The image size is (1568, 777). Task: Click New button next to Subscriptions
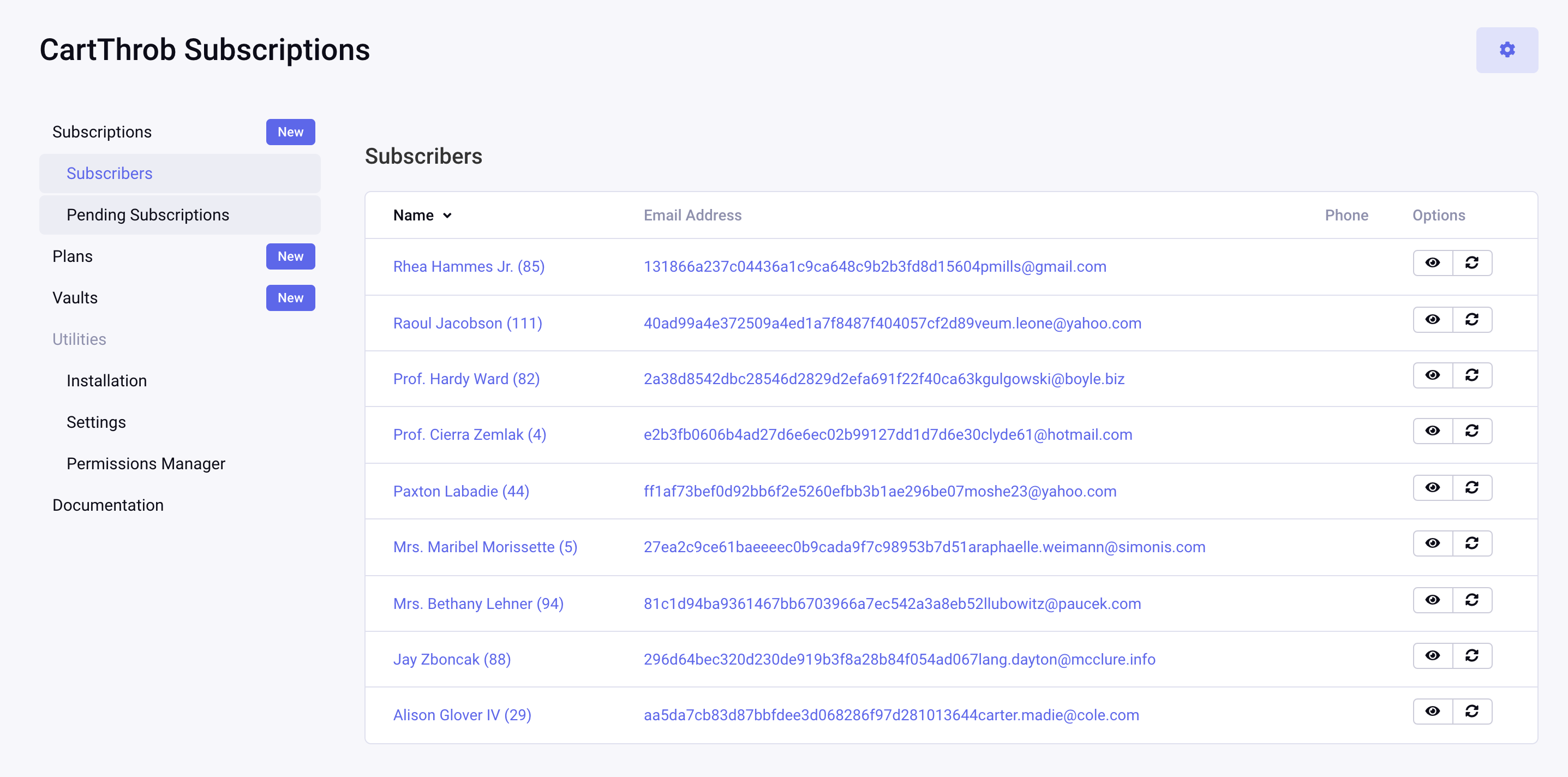point(290,132)
